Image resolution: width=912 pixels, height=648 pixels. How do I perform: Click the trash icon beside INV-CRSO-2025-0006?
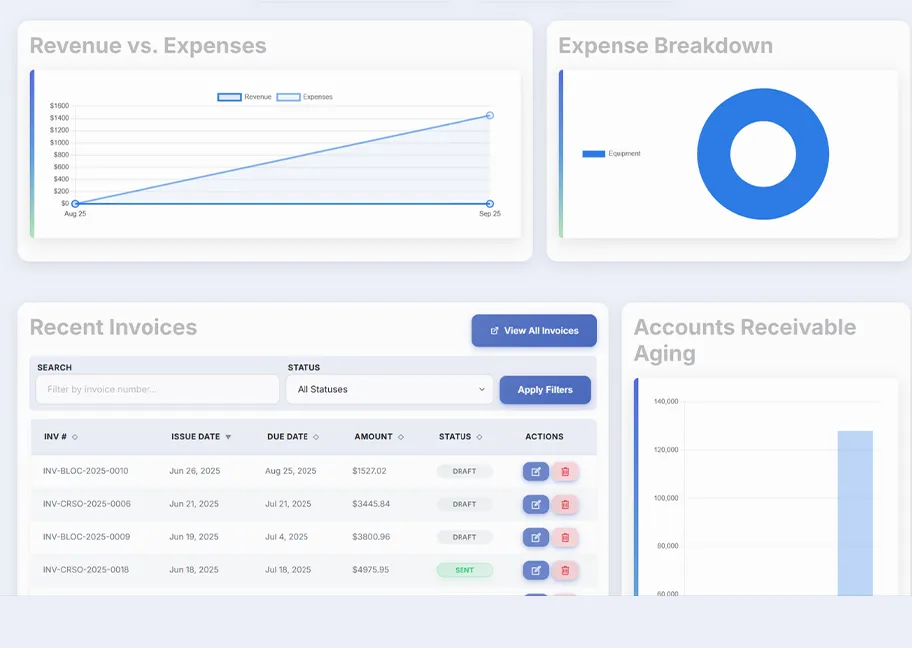pyautogui.click(x=566, y=504)
